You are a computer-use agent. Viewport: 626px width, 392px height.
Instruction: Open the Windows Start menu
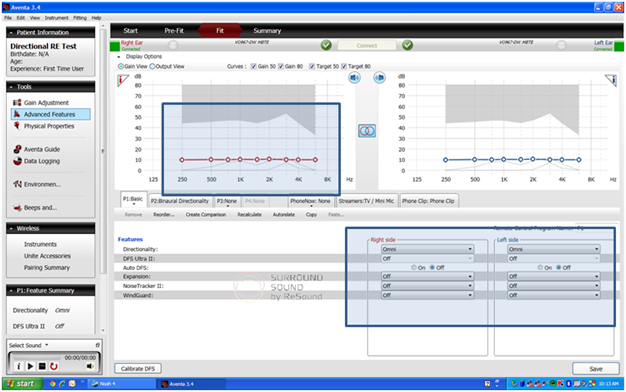click(x=22, y=384)
